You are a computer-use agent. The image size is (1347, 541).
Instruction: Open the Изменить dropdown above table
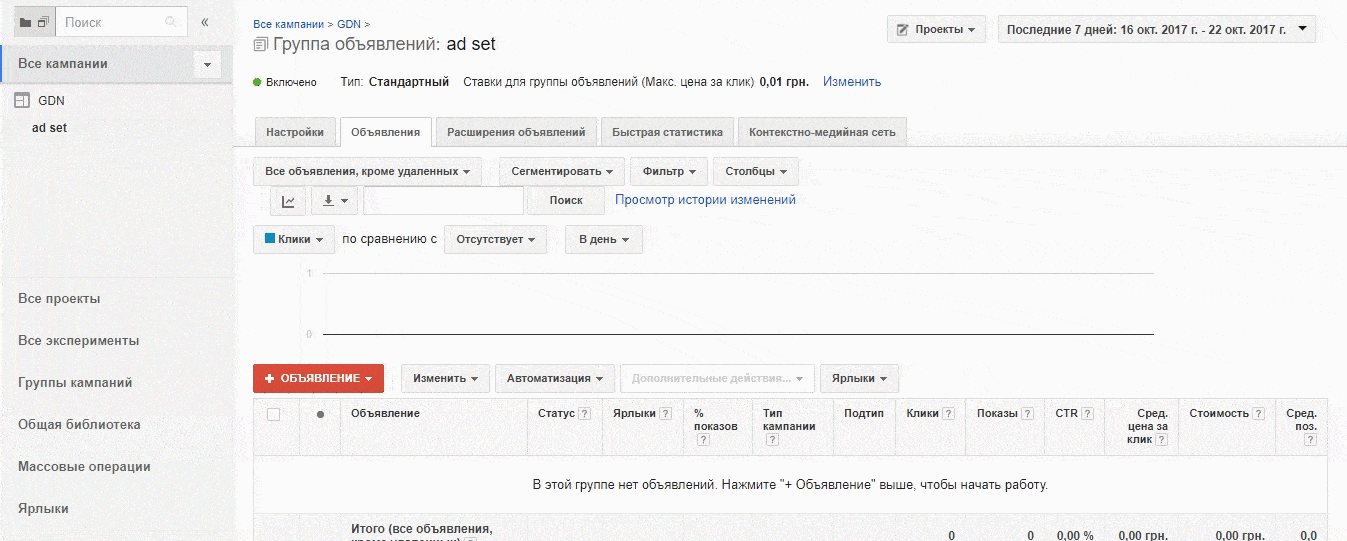pos(445,378)
